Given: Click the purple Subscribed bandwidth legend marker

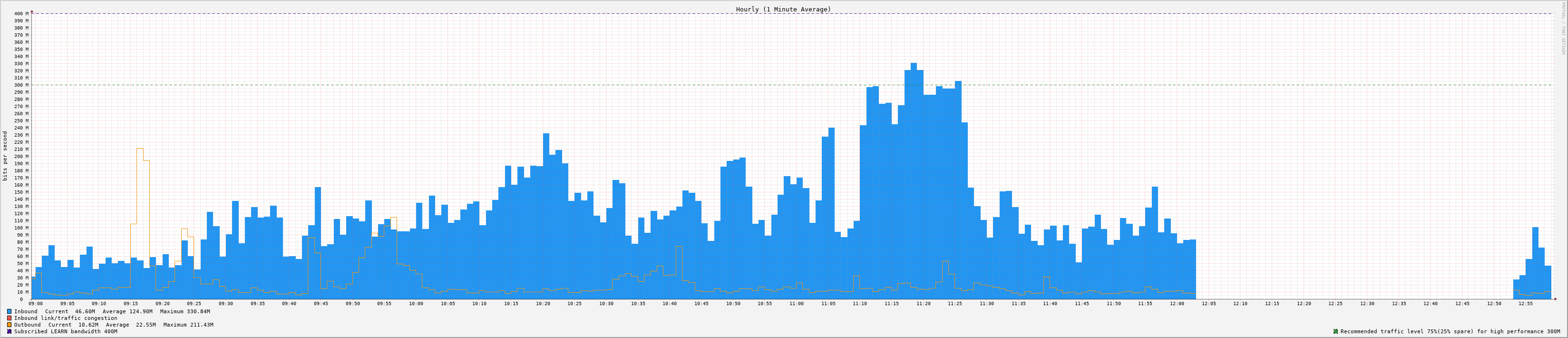Looking at the screenshot, I should click(9, 331).
